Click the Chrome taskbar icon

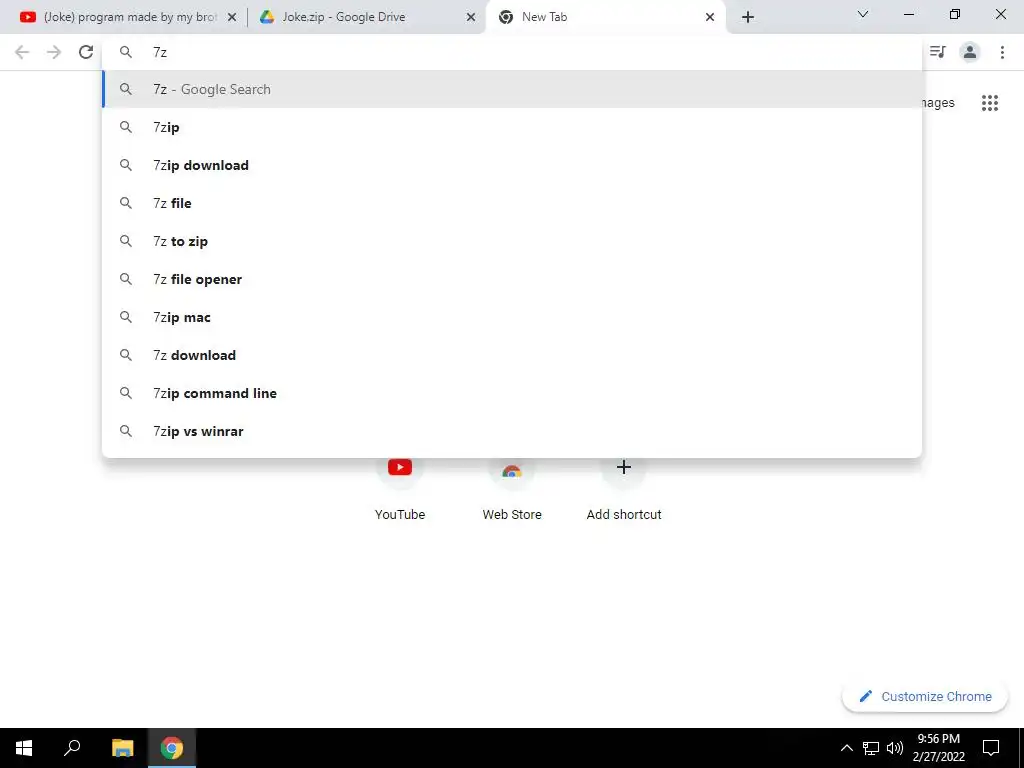[x=172, y=748]
